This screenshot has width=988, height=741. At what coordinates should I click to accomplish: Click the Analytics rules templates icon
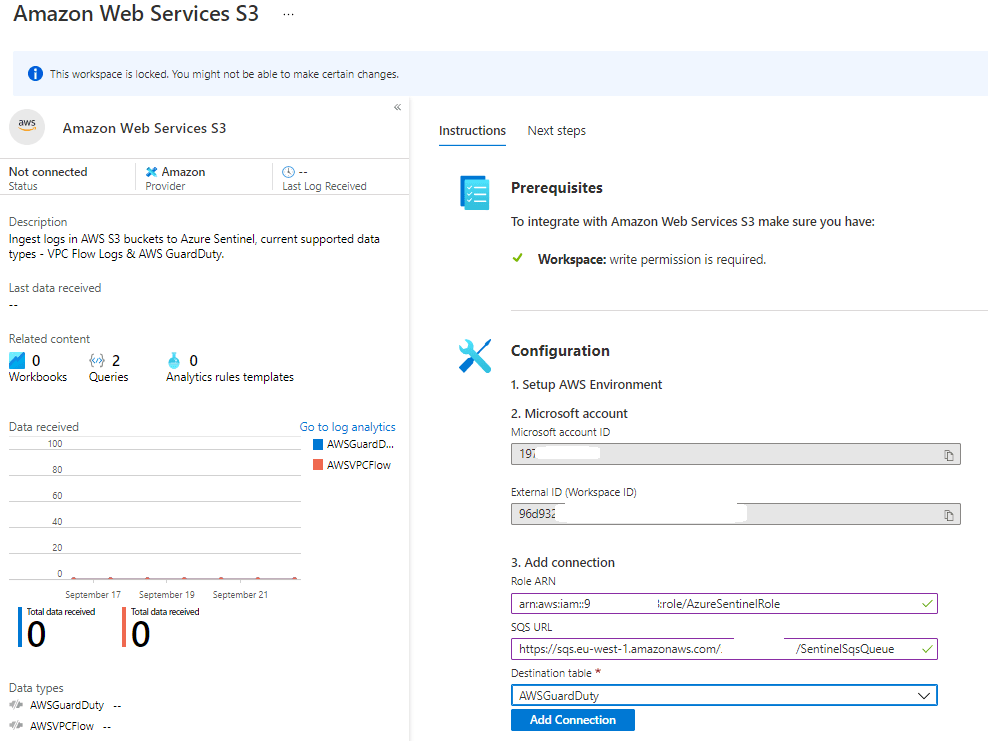174,360
